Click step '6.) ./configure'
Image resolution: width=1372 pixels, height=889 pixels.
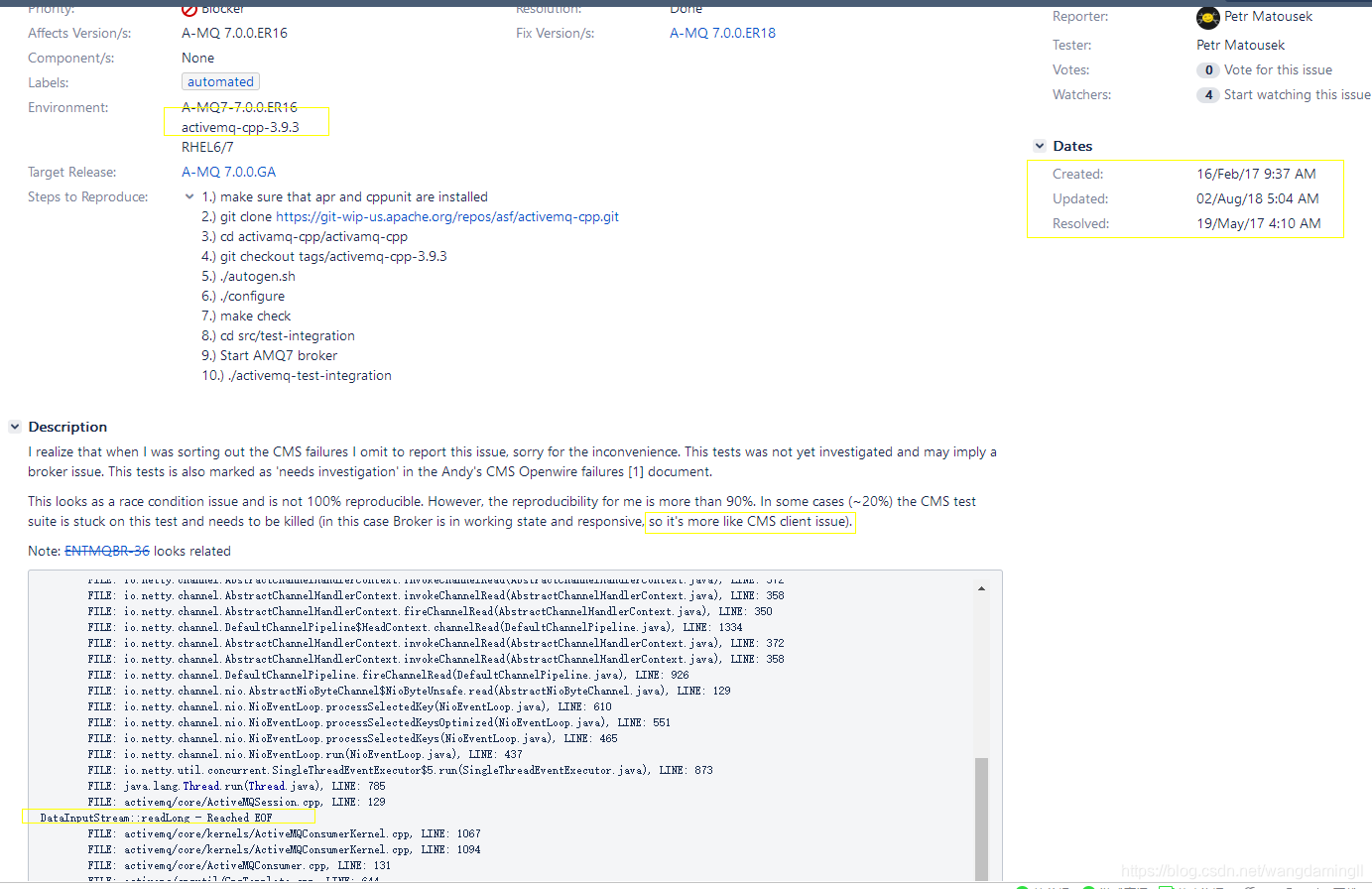tap(243, 296)
